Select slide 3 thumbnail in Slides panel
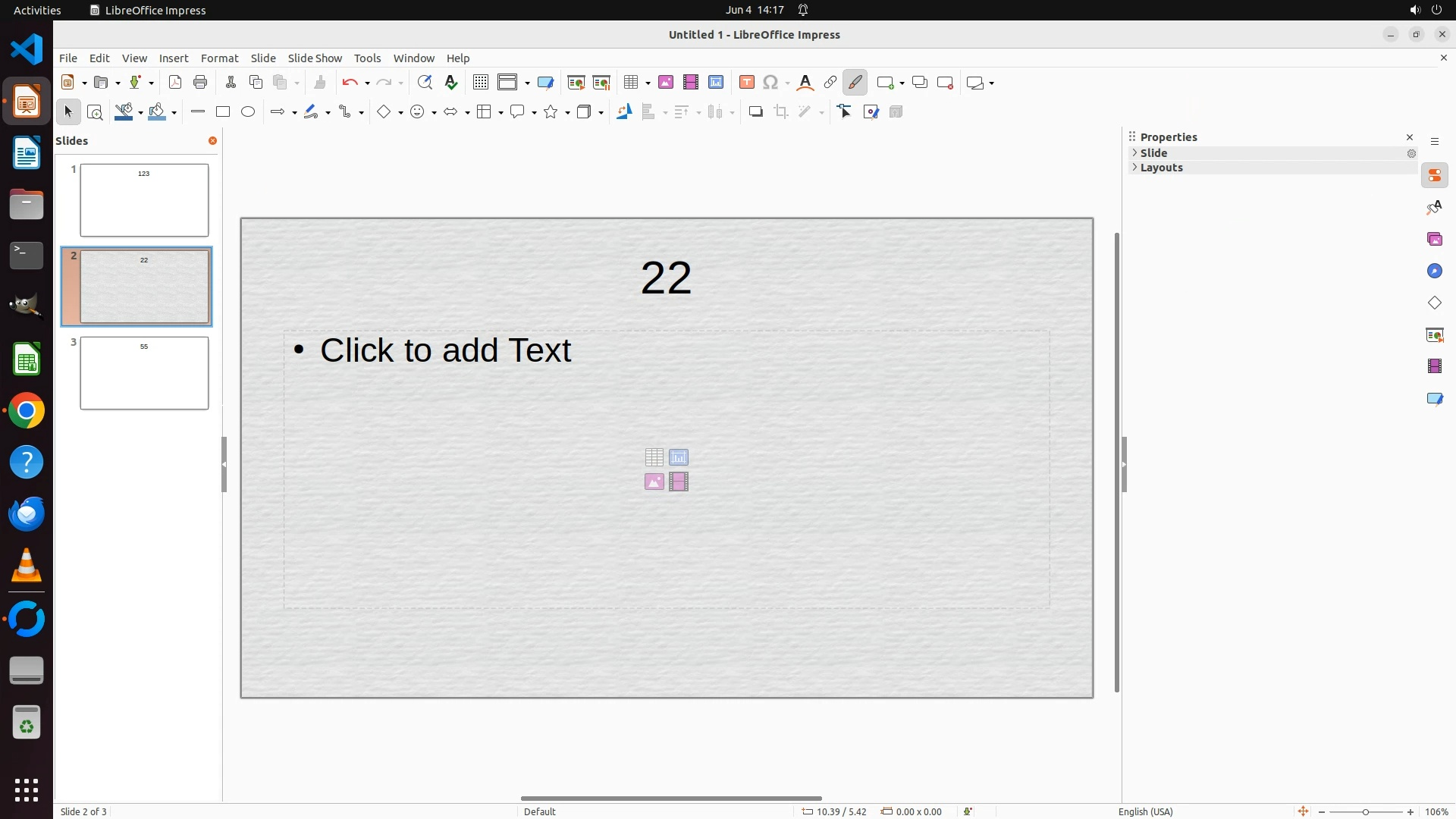1456x819 pixels. click(144, 373)
